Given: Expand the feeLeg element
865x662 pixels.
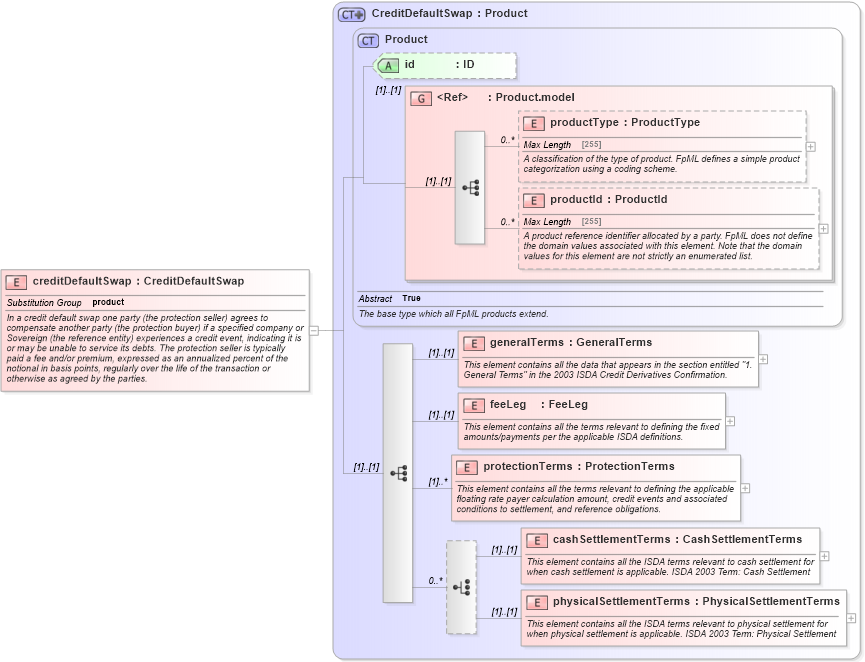Looking at the screenshot, I should click(x=730, y=421).
